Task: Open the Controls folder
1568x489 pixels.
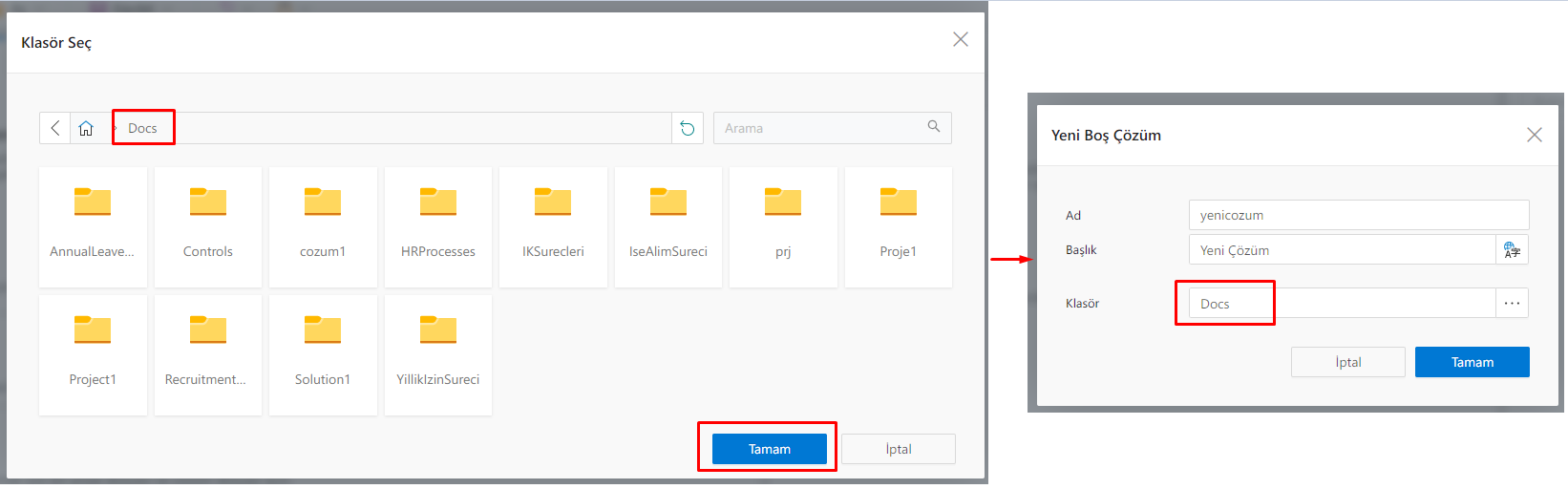Action: (x=208, y=226)
